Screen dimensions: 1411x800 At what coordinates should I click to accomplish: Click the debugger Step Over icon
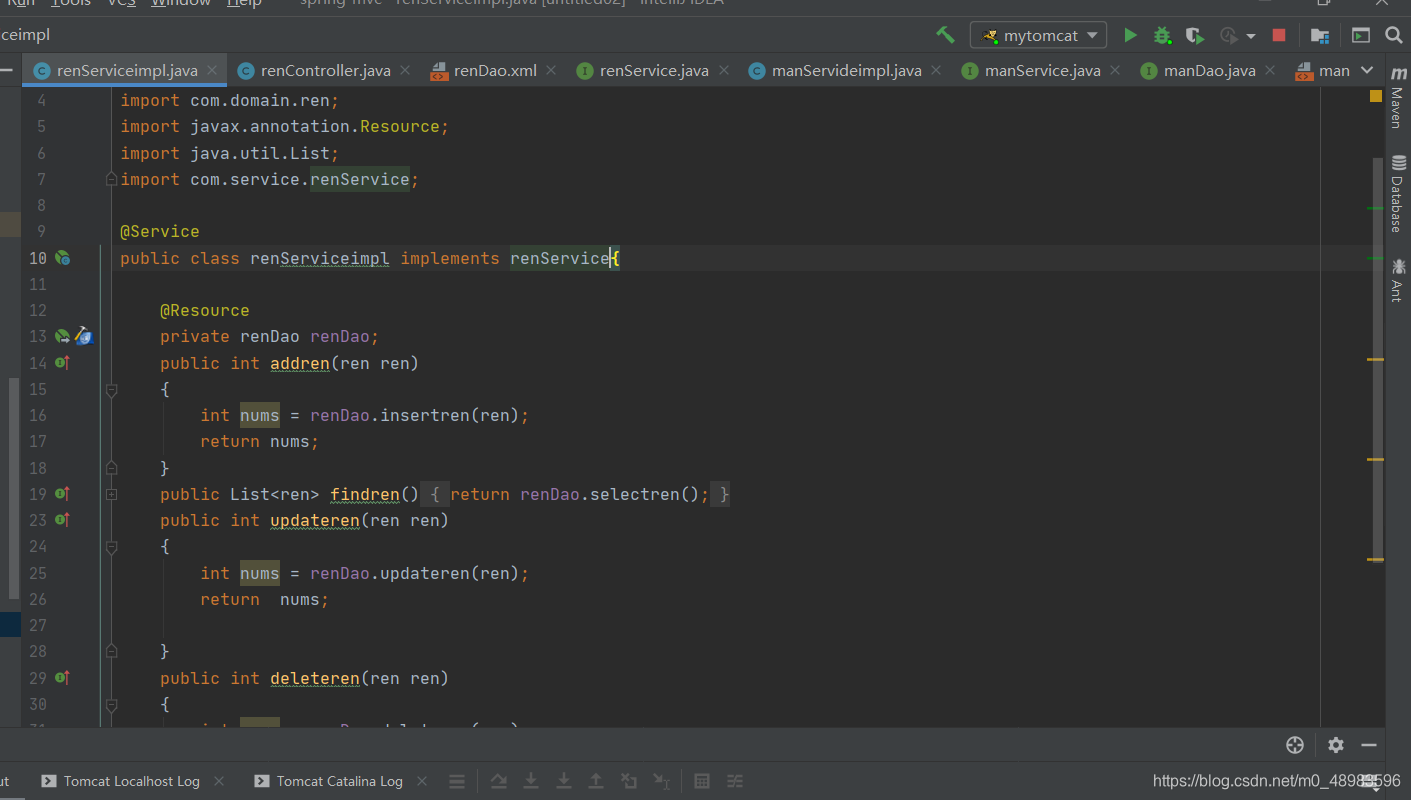point(498,781)
